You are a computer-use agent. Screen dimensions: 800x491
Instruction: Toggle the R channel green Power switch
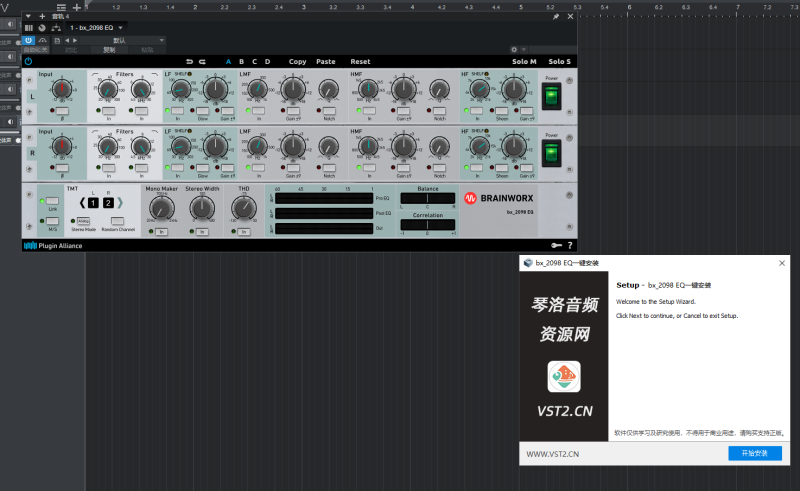551,152
